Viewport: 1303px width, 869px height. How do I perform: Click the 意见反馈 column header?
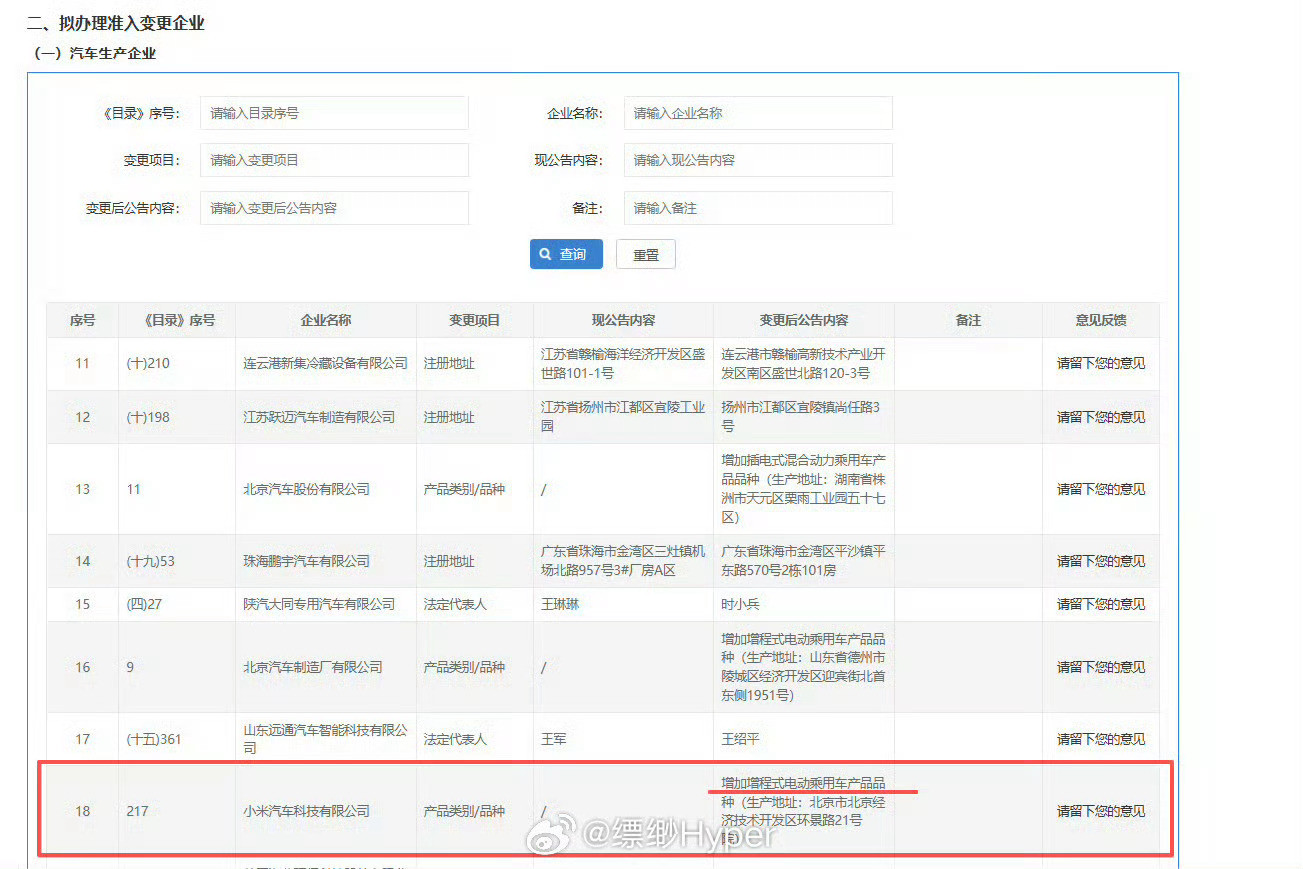coord(1101,320)
